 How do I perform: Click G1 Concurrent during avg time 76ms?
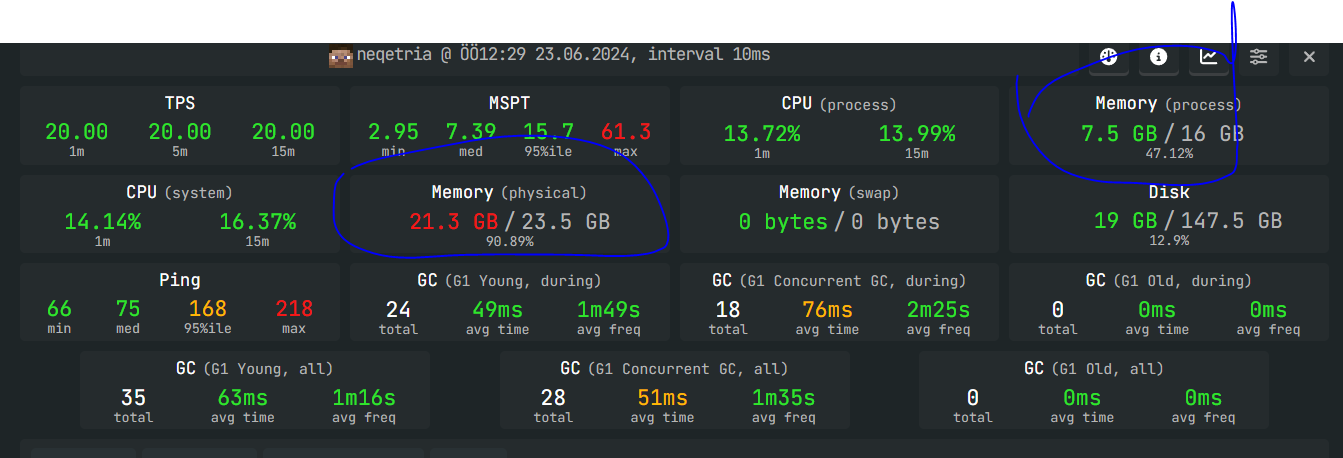pyautogui.click(x=828, y=310)
